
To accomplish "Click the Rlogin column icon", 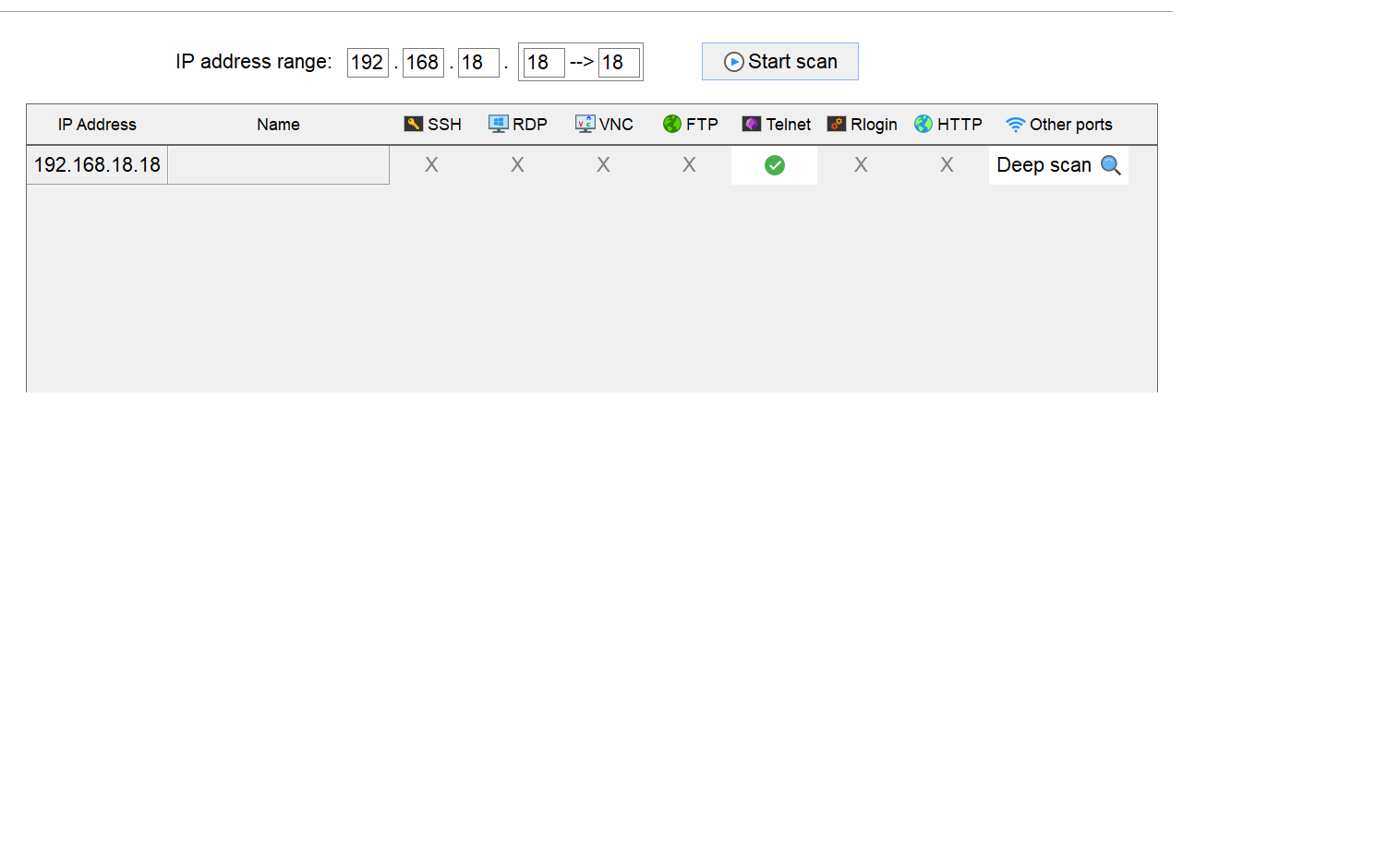I will click(837, 124).
